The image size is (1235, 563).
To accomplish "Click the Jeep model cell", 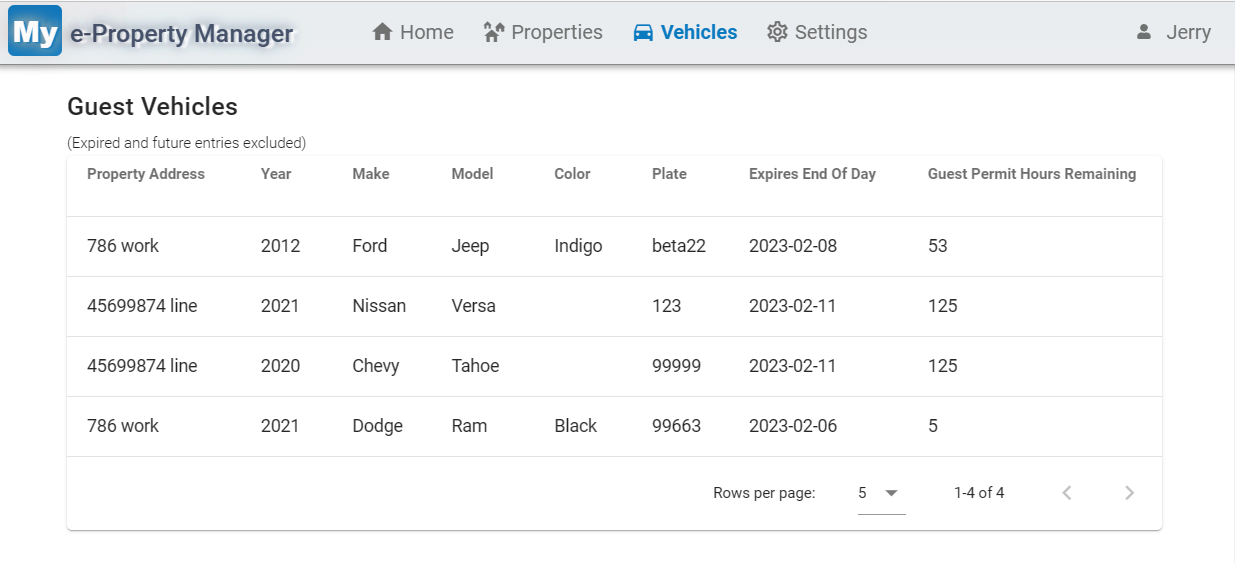I will (x=470, y=246).
